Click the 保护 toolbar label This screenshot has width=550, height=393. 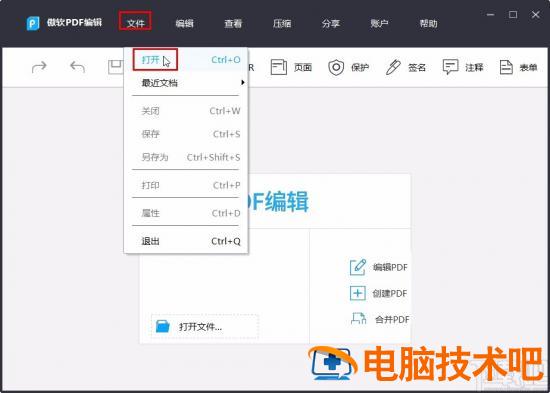360,67
